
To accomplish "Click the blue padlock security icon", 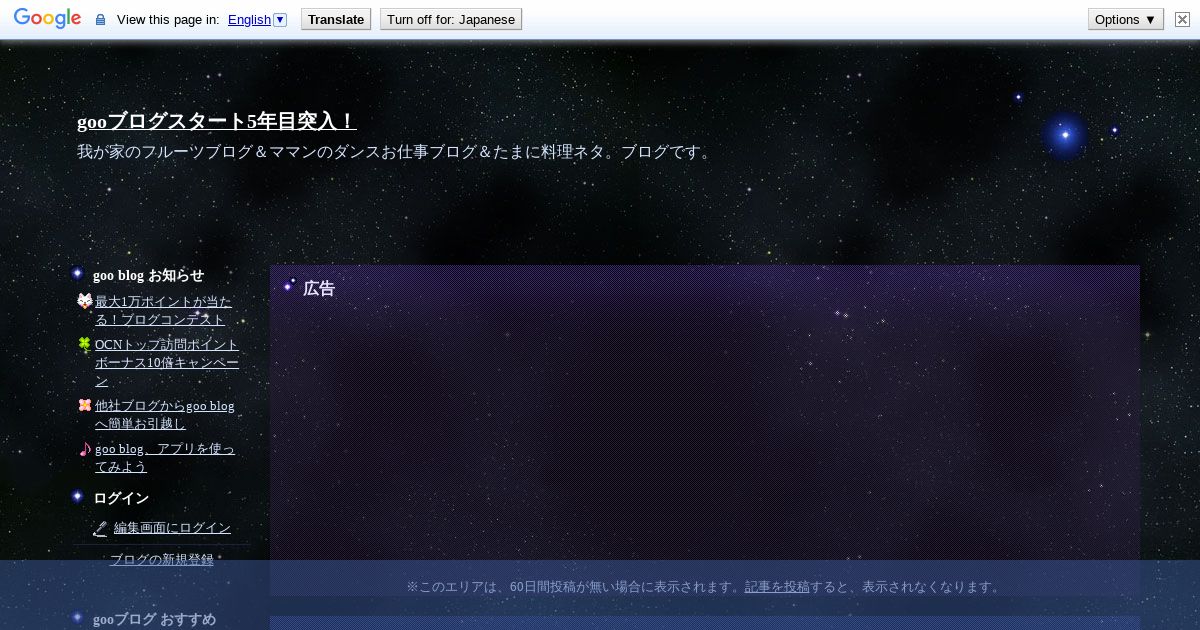I will click(x=100, y=20).
